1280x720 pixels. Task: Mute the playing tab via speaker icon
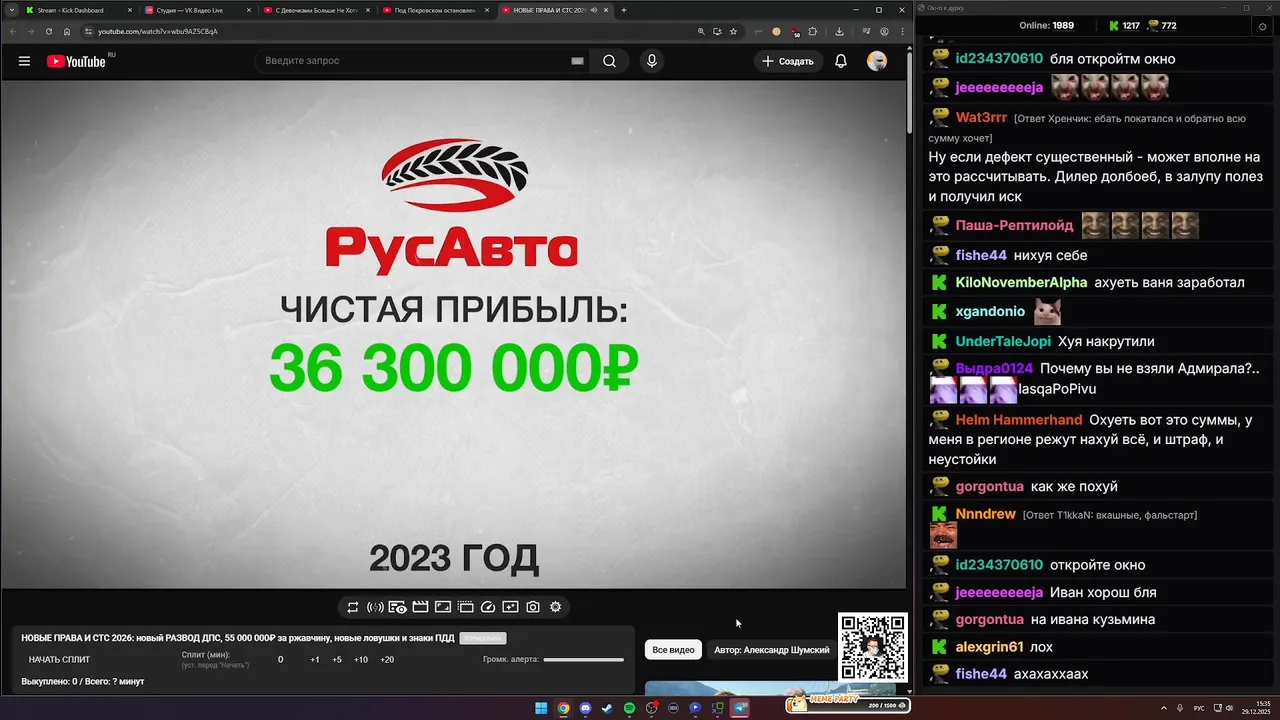point(594,10)
